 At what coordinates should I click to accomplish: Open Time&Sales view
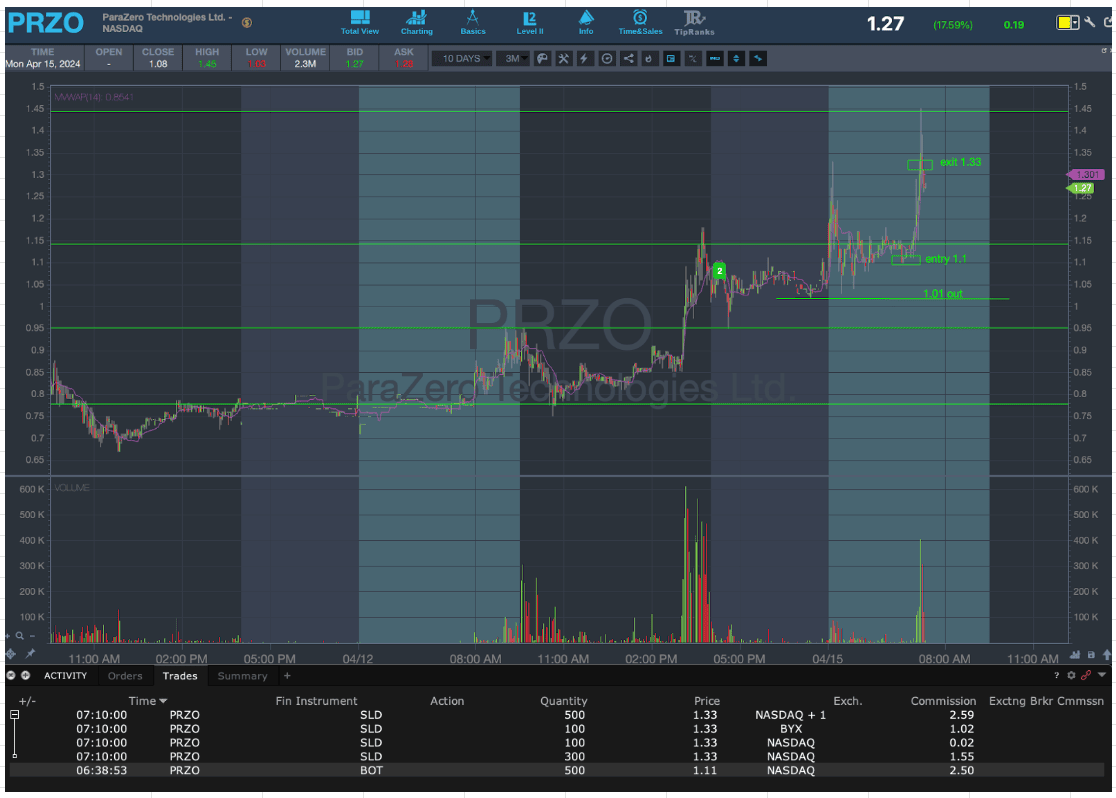640,22
